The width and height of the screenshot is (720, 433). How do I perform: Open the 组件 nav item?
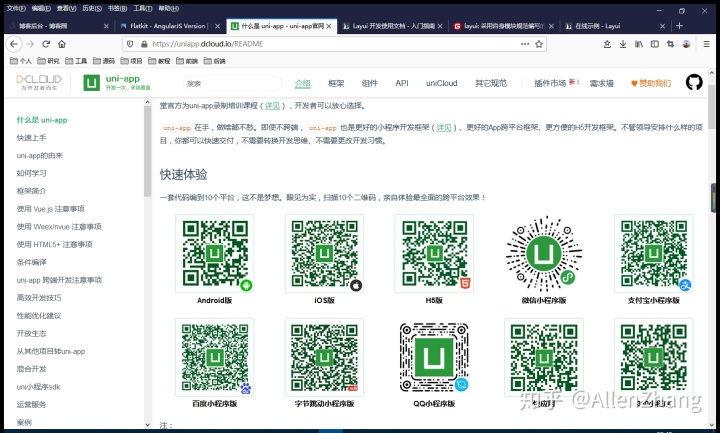[370, 83]
